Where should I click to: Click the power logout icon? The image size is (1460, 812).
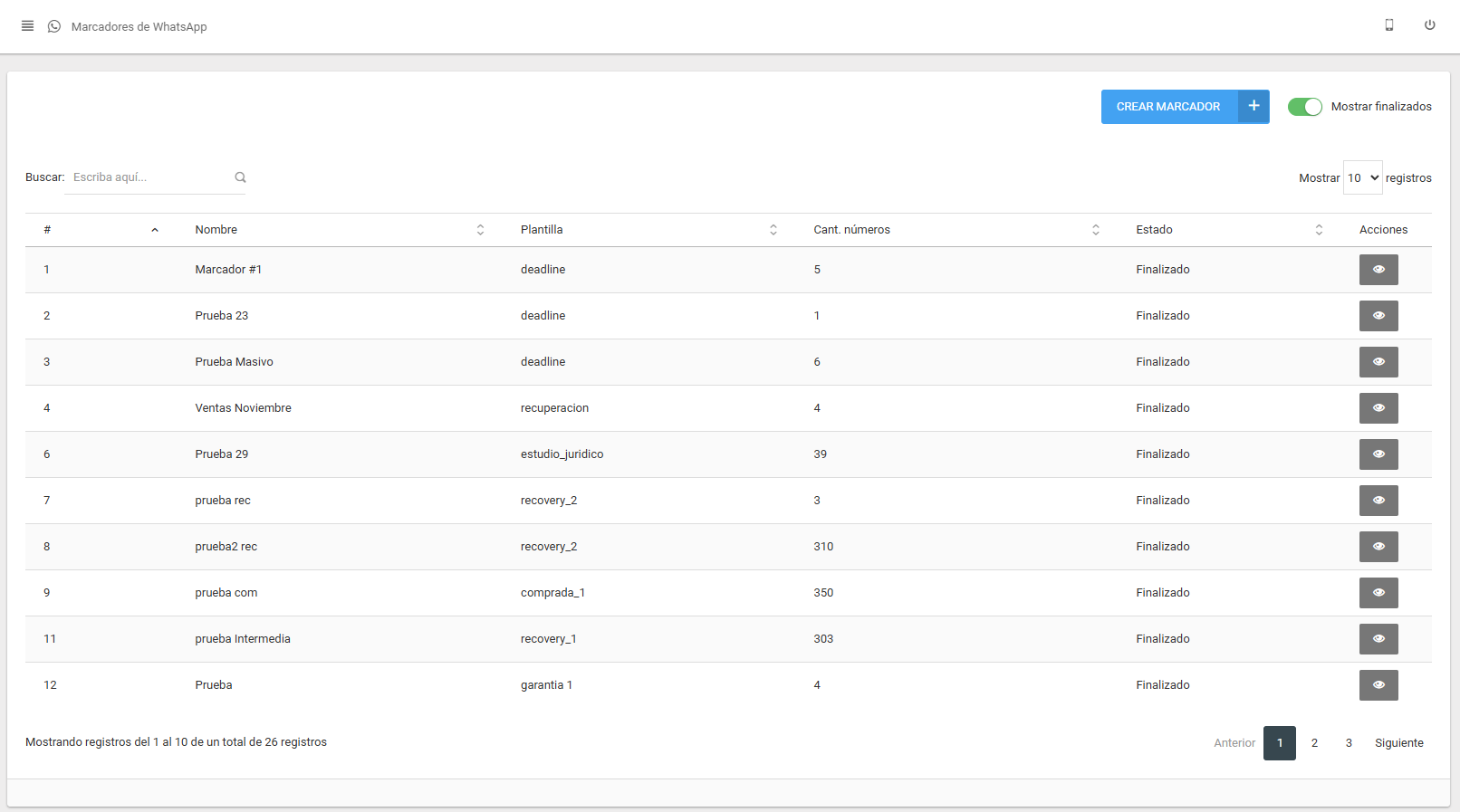click(x=1429, y=25)
